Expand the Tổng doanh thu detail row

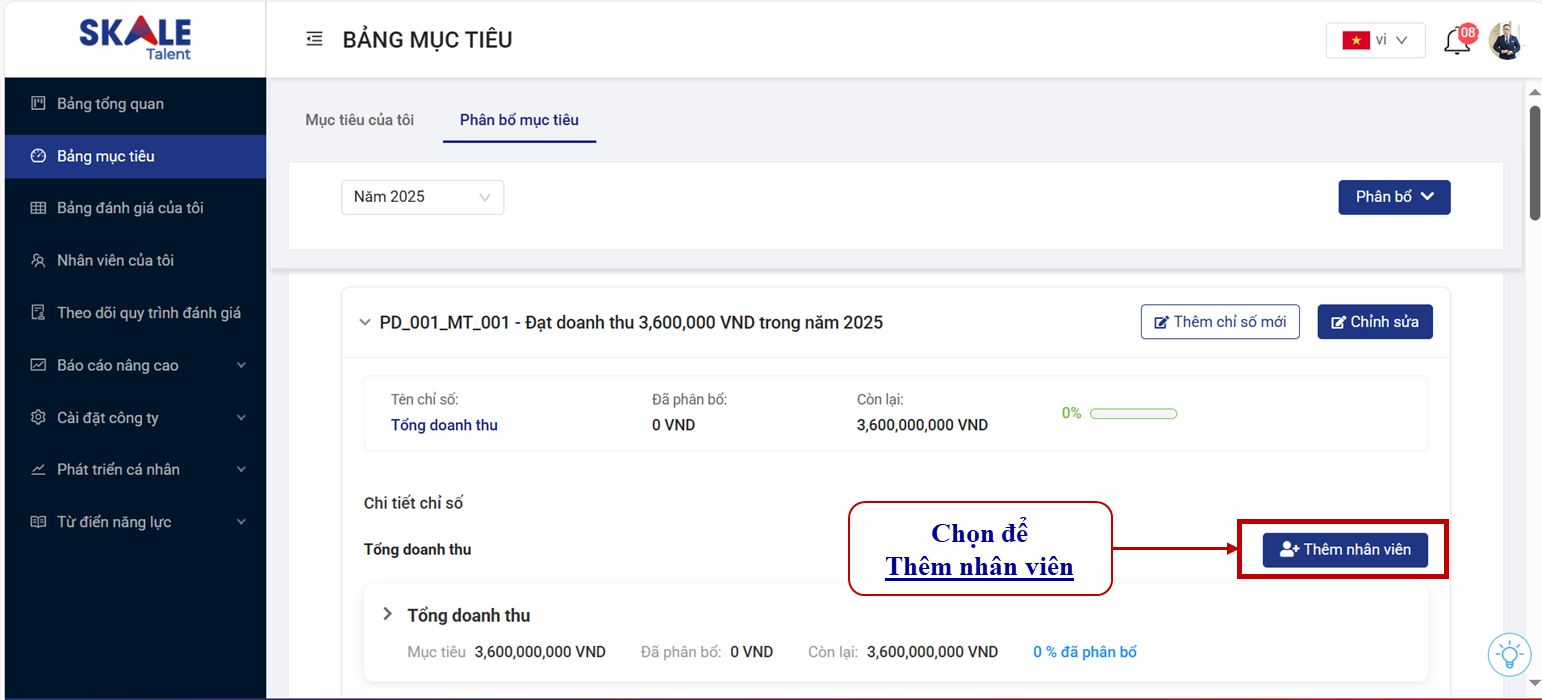click(388, 614)
